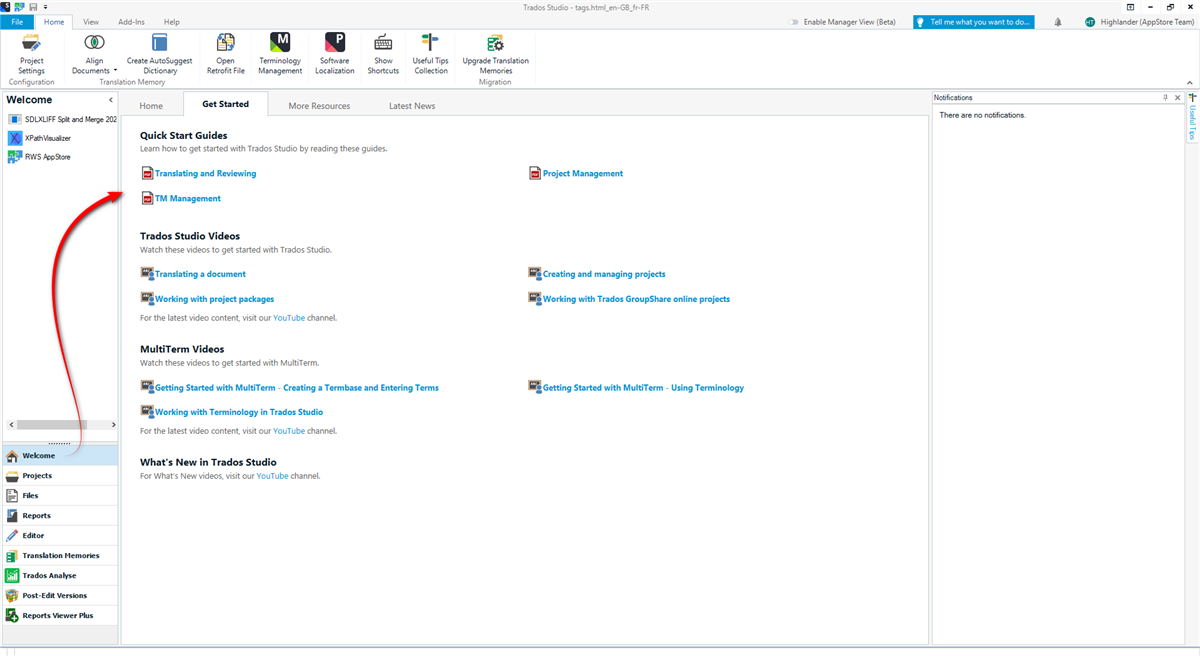
Task: Open the Post-Edit Versions view
Action: click(60, 596)
